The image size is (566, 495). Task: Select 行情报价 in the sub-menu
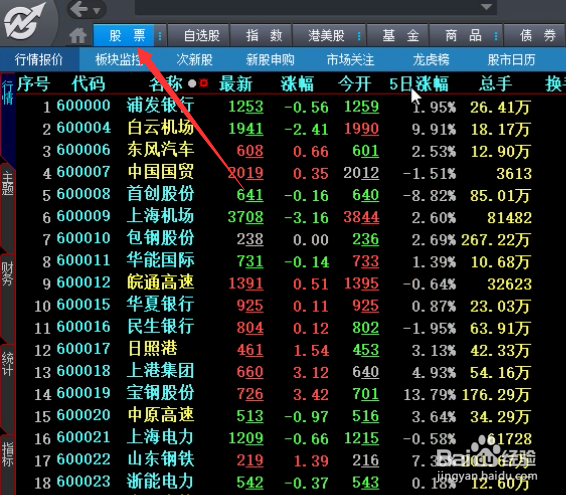[x=39, y=59]
